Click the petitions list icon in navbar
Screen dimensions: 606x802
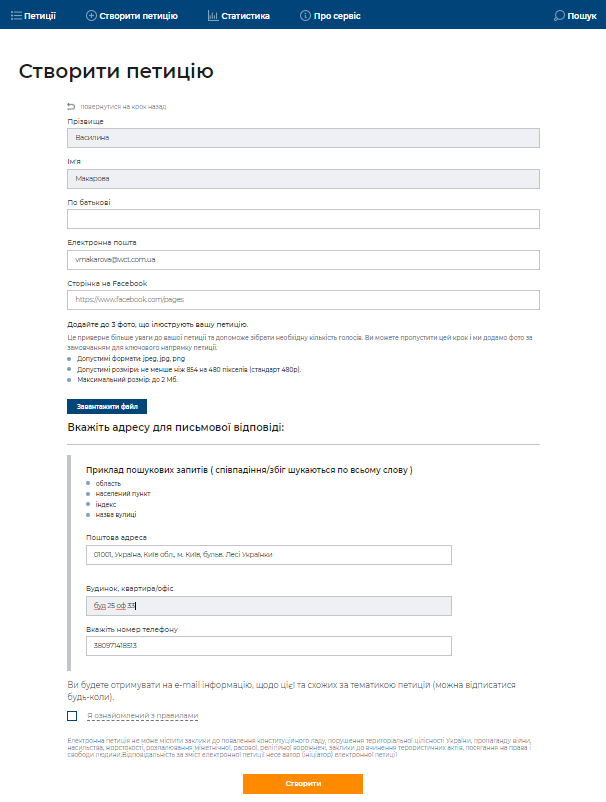click(16, 16)
